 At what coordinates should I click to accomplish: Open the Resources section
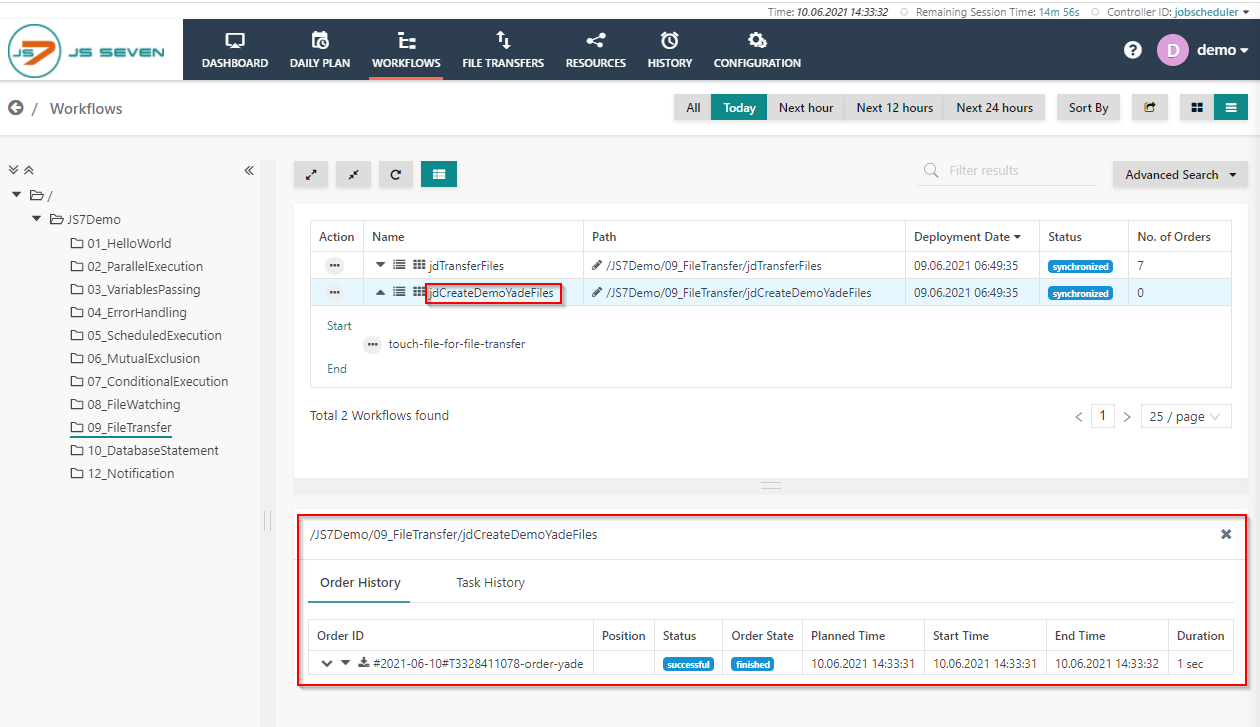pyautogui.click(x=596, y=50)
